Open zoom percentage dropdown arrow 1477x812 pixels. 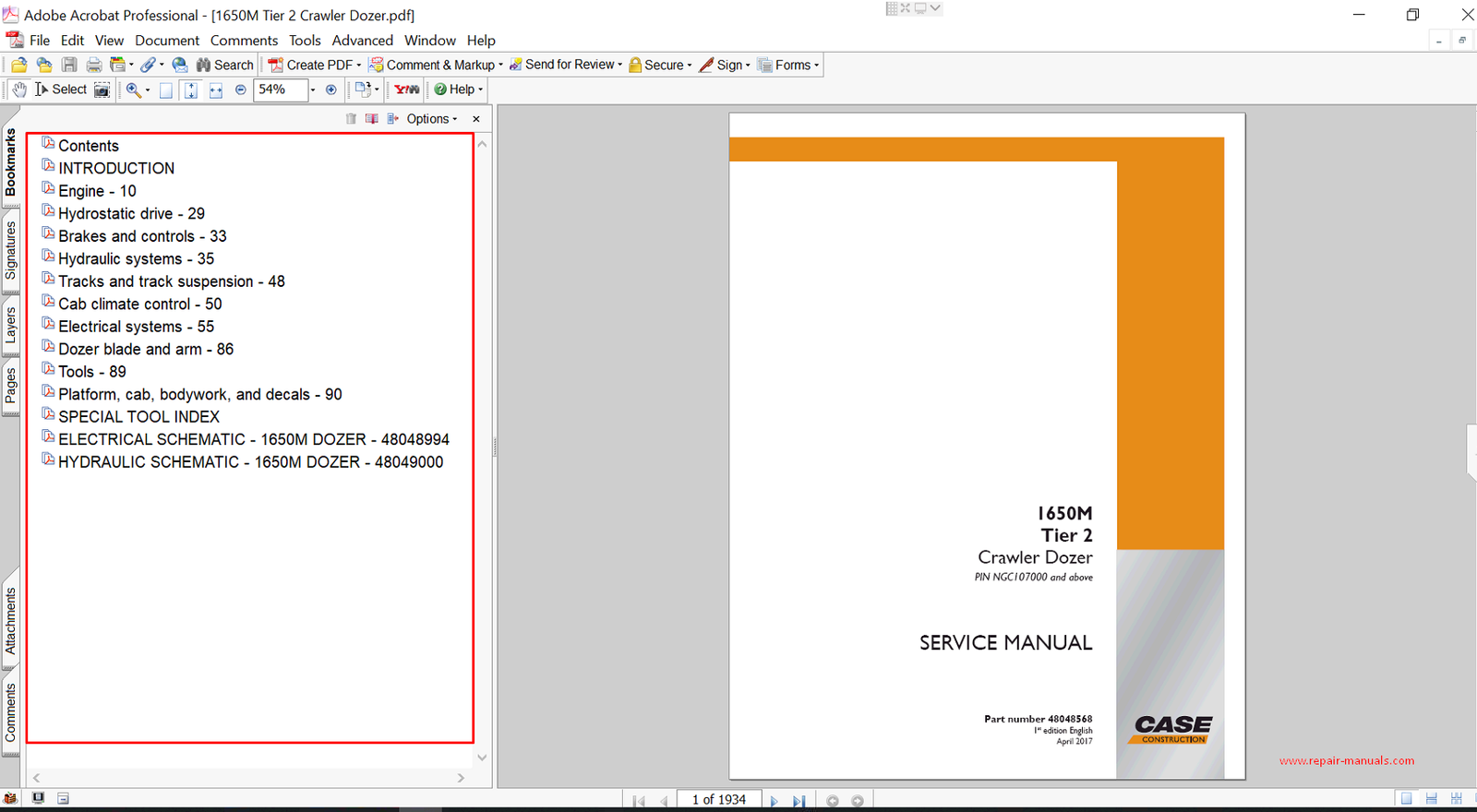tap(313, 90)
